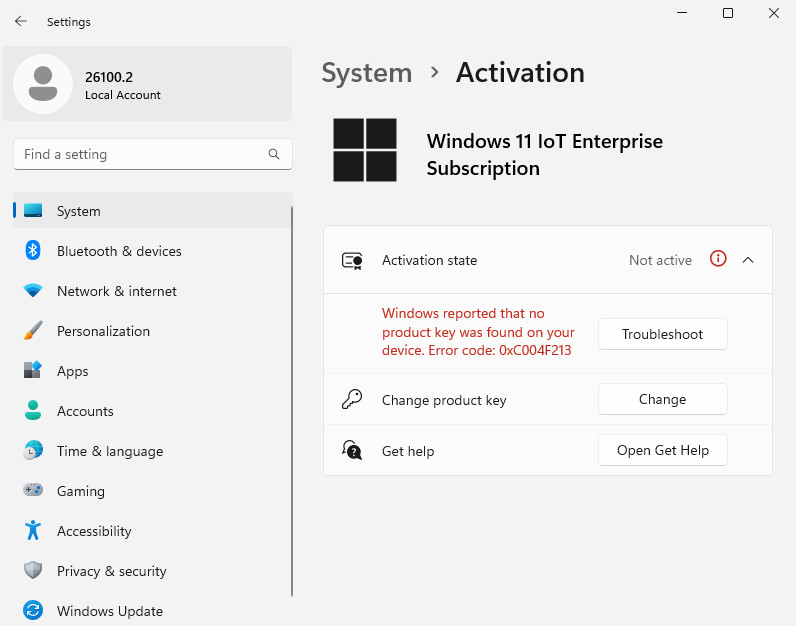Minimize the Settings window
Screen dimensions: 796x626
[x=682, y=13]
